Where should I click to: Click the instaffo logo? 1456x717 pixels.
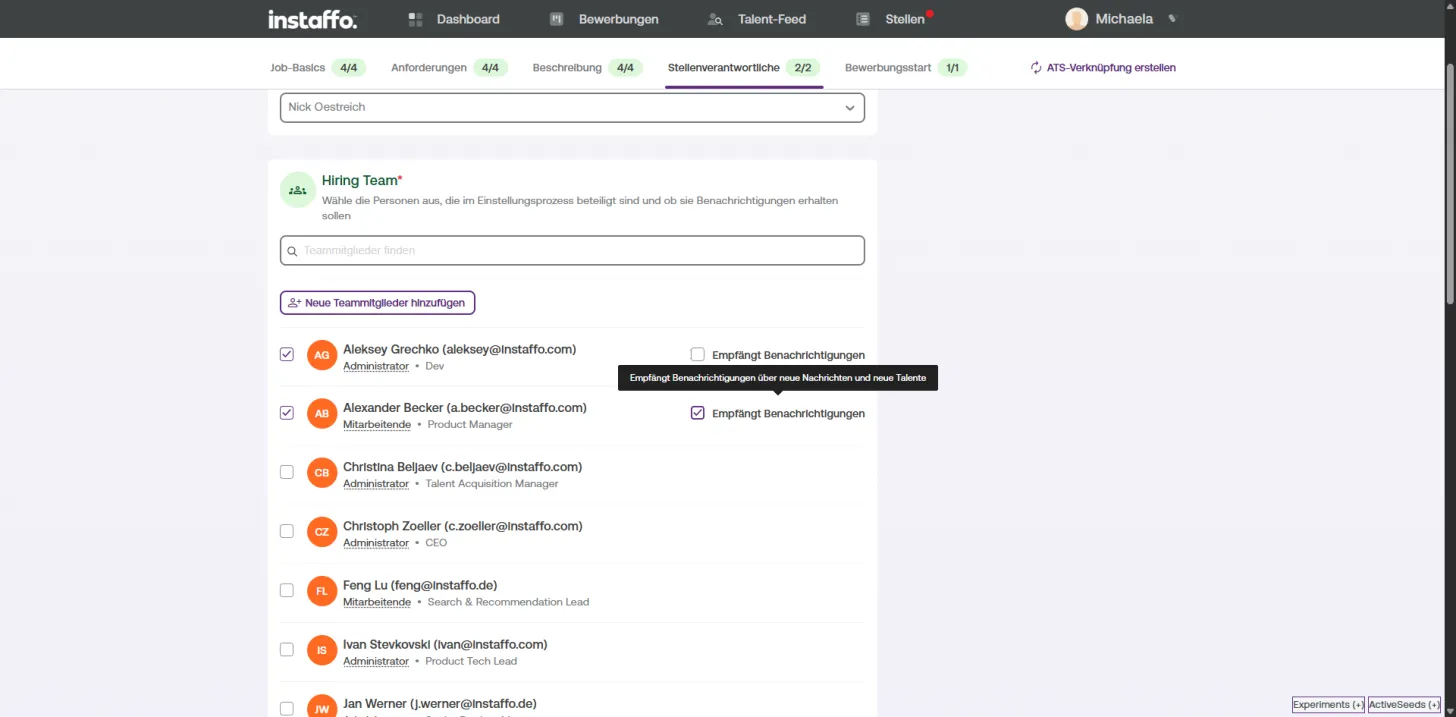(x=312, y=19)
